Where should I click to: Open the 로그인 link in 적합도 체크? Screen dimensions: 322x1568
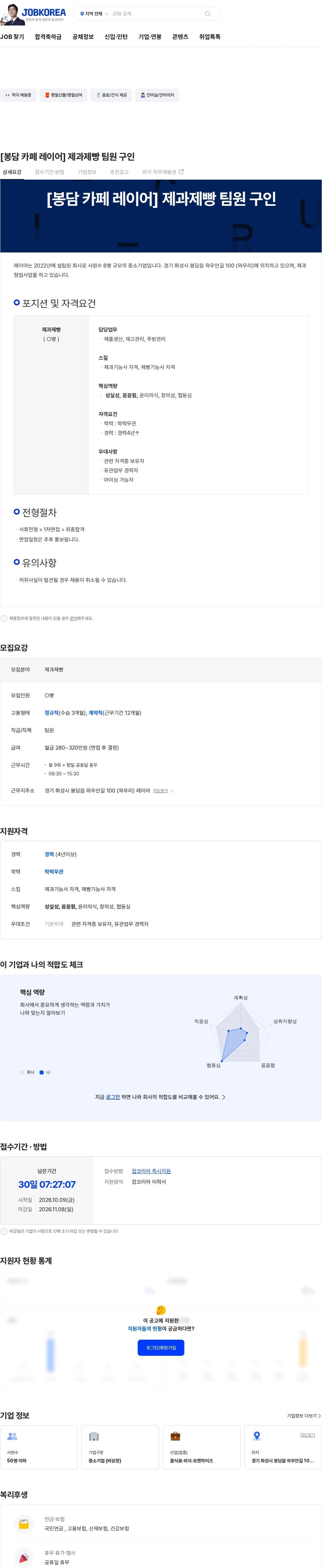(x=113, y=1097)
